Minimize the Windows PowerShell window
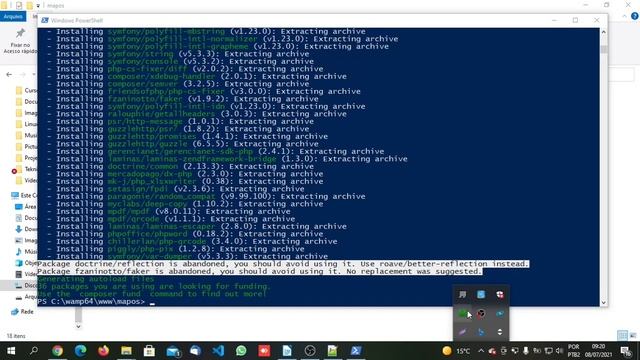Screen dimensions: 640x360 [554, 20]
